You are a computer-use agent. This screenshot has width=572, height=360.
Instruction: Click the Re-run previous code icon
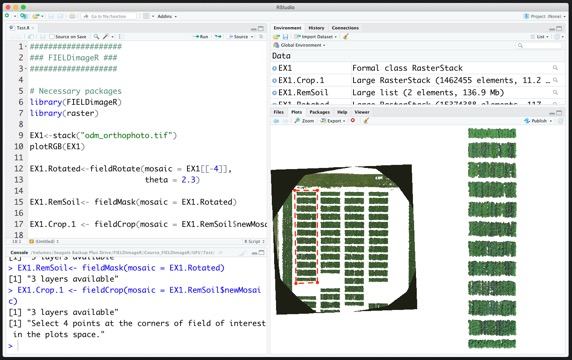click(218, 36)
